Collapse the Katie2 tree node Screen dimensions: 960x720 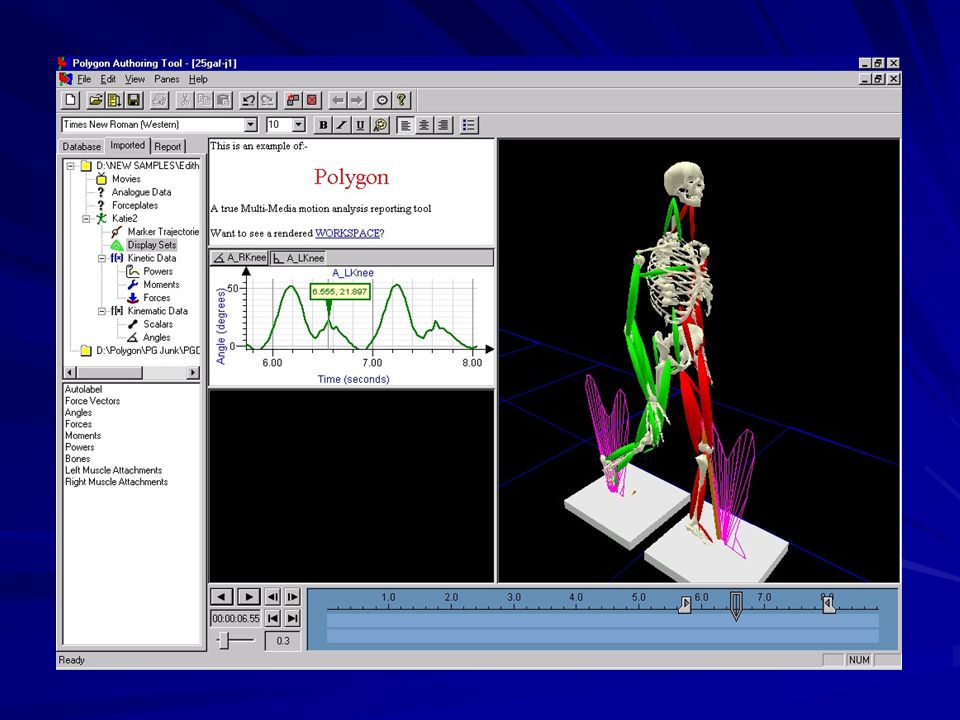point(86,219)
